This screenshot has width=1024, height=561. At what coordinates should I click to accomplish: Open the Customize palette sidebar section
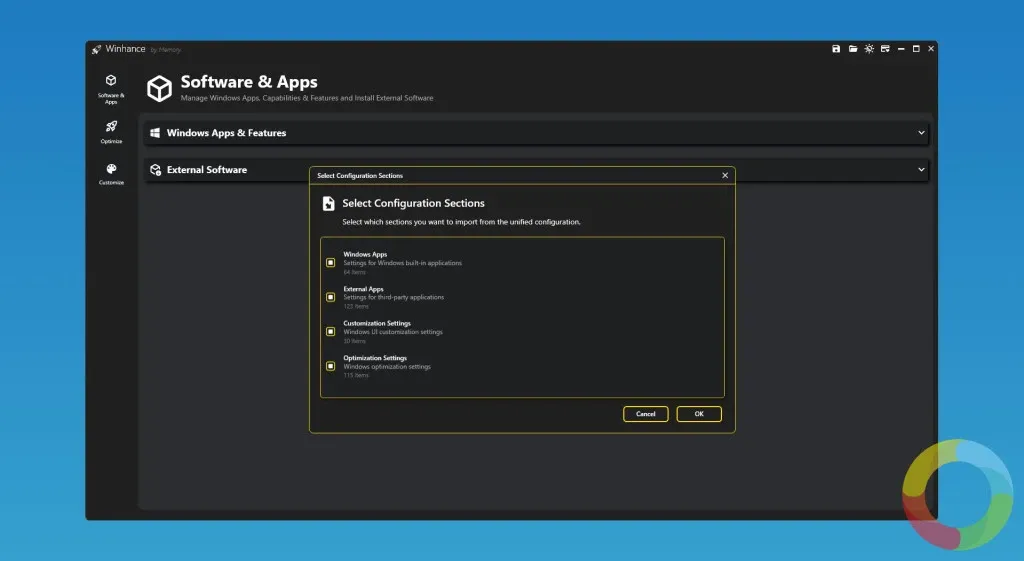pos(111,174)
